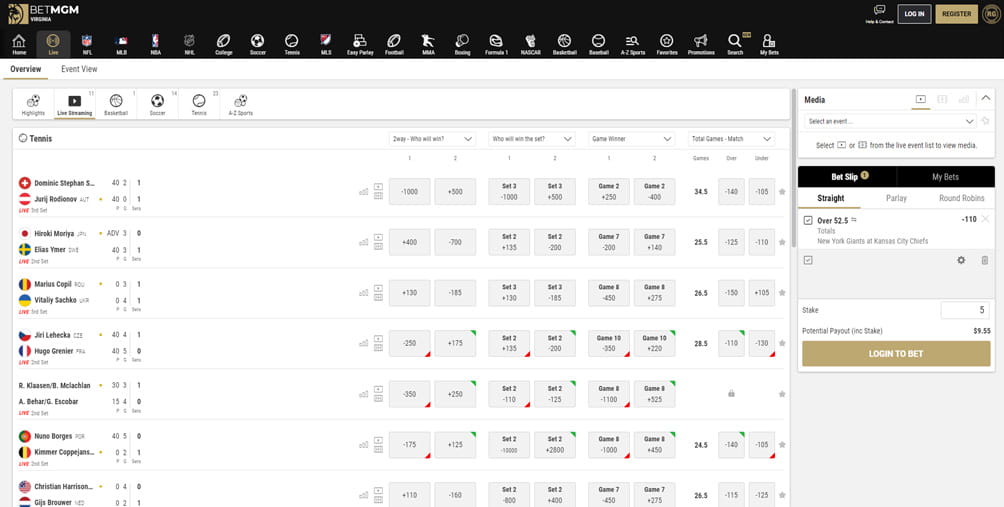Switch to the Parlay tab
The width and height of the screenshot is (1004, 507).
click(x=896, y=198)
